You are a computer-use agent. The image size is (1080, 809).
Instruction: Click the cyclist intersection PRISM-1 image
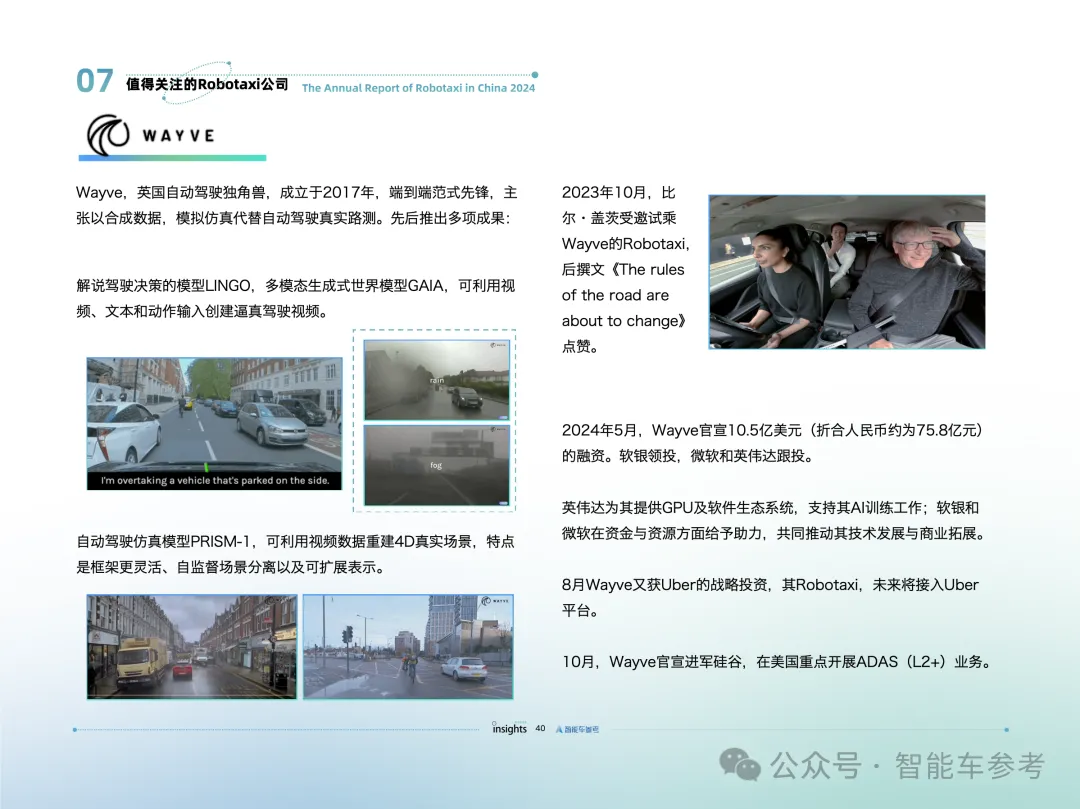point(407,645)
